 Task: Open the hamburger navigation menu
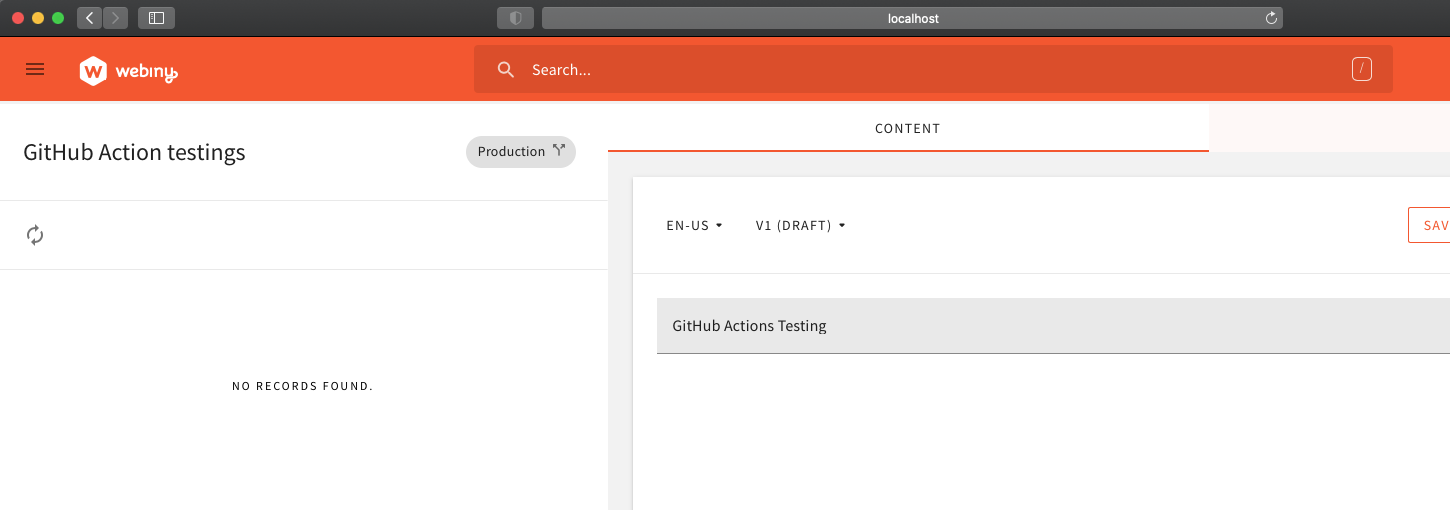click(35, 69)
